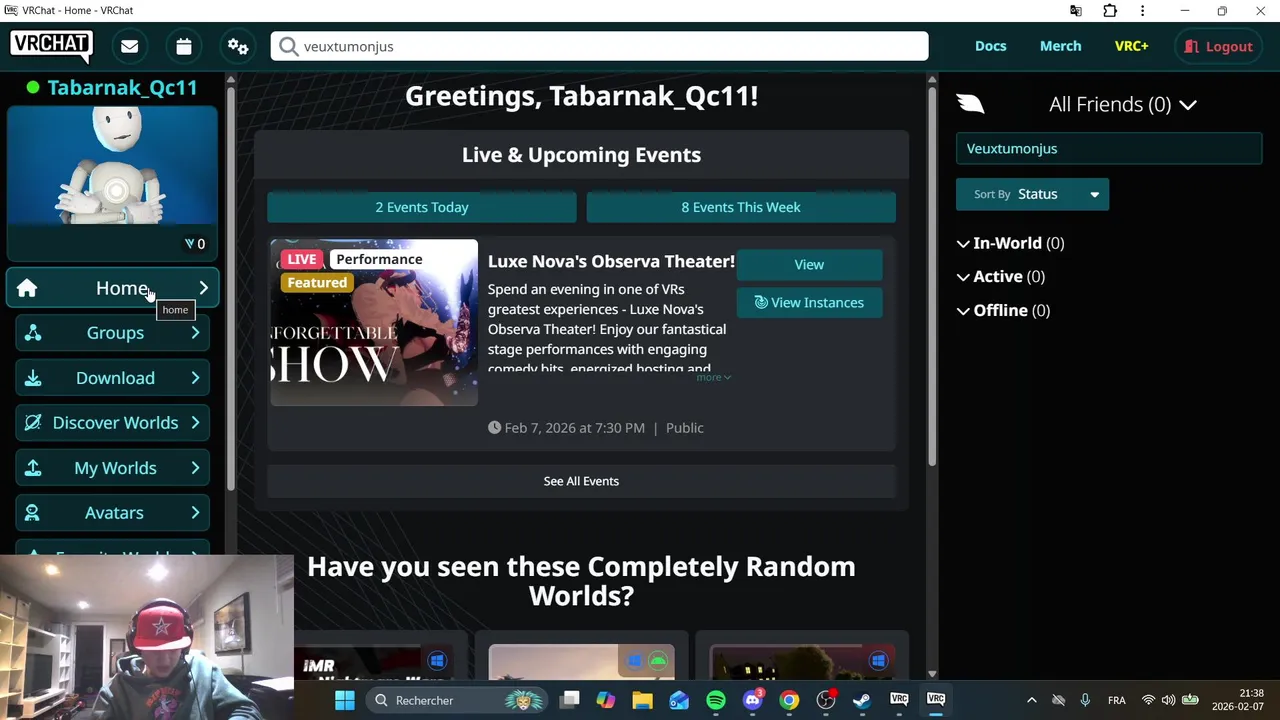Click the Home house icon in sidebar
The image size is (1280, 720).
pos(27,288)
